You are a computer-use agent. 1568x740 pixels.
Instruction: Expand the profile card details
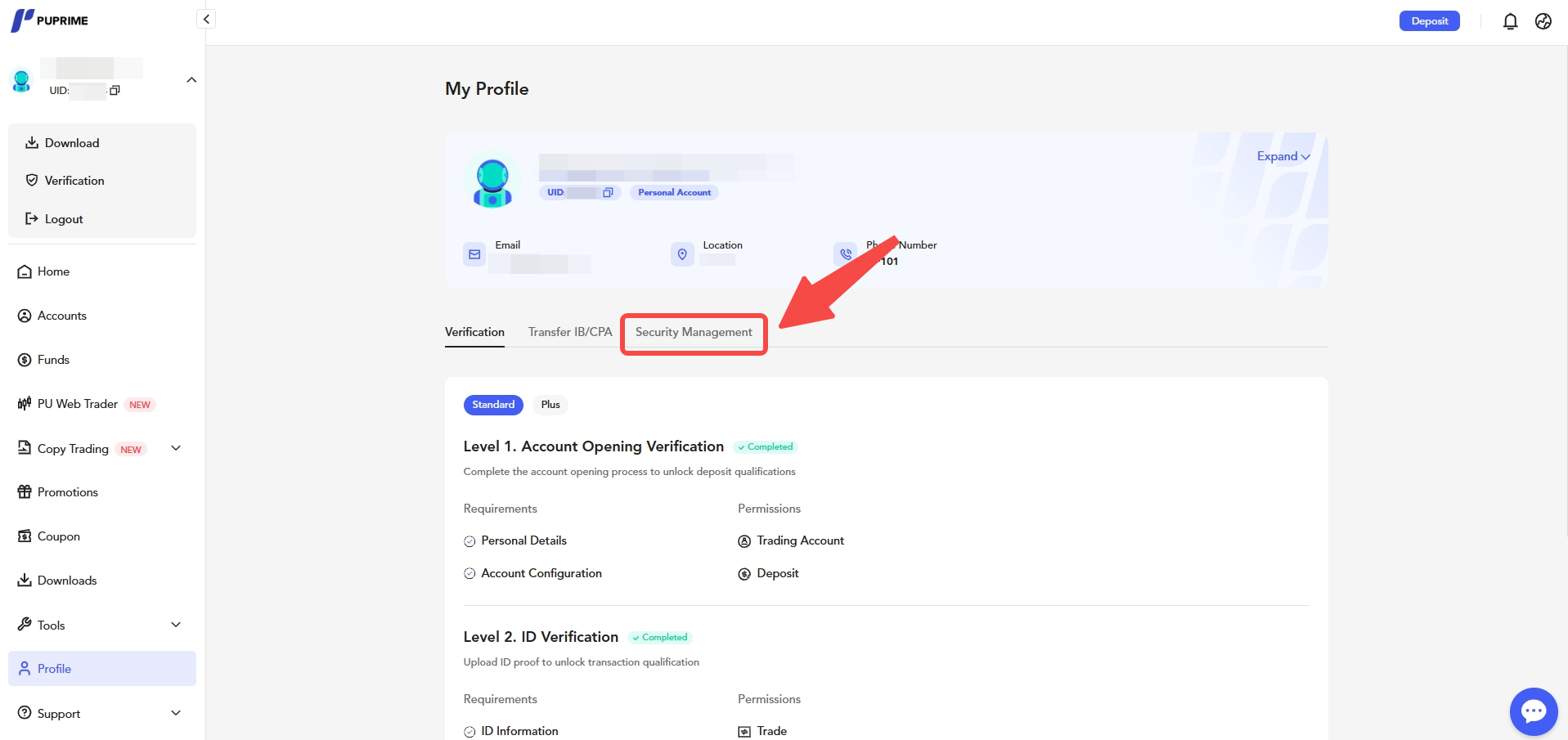pos(1283,156)
